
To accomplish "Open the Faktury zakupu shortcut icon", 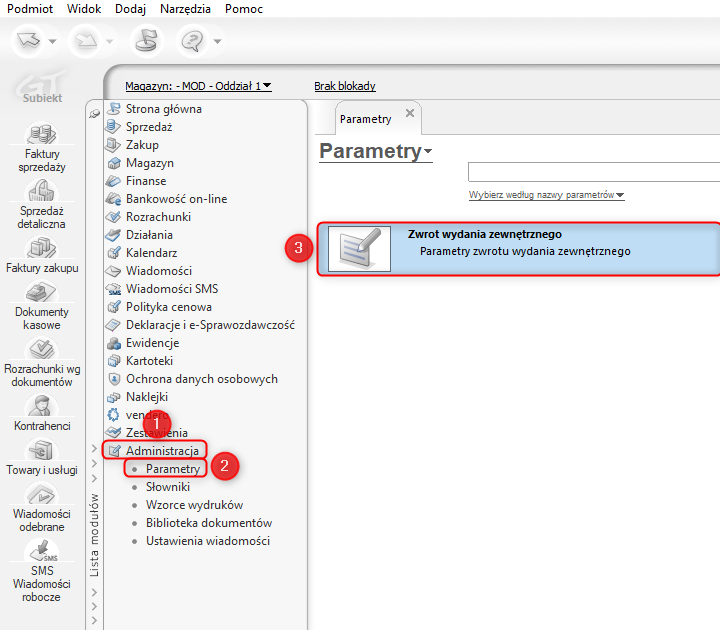I will click(42, 248).
